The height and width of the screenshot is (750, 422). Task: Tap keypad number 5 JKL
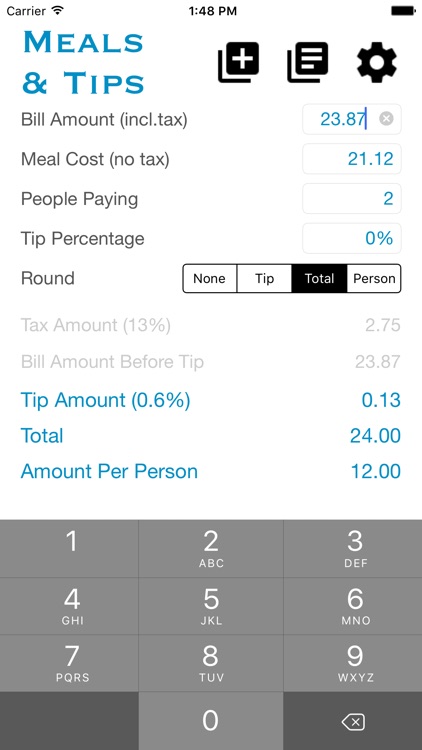click(x=211, y=606)
